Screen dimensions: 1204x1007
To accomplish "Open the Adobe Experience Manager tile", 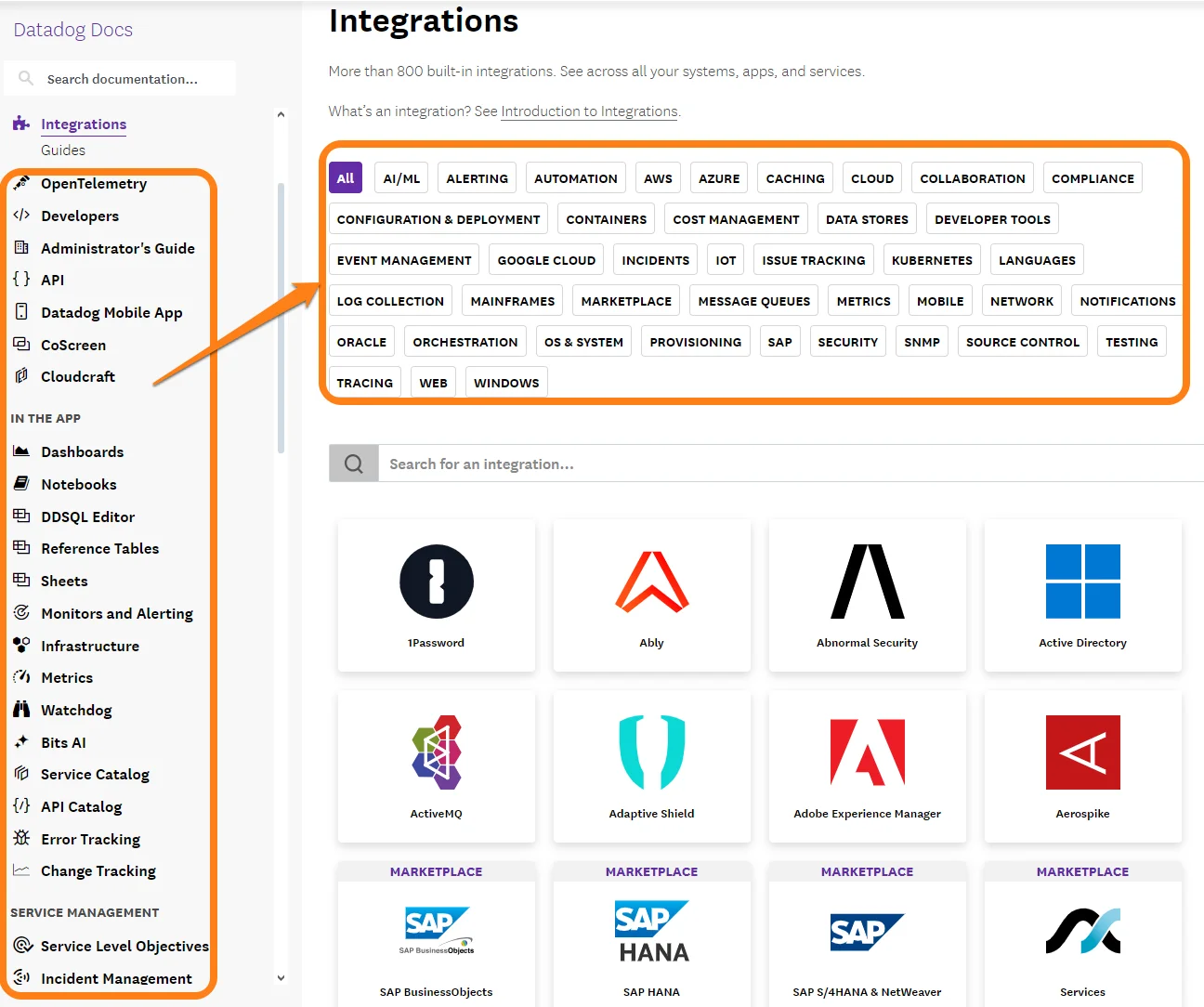I will pos(868,766).
